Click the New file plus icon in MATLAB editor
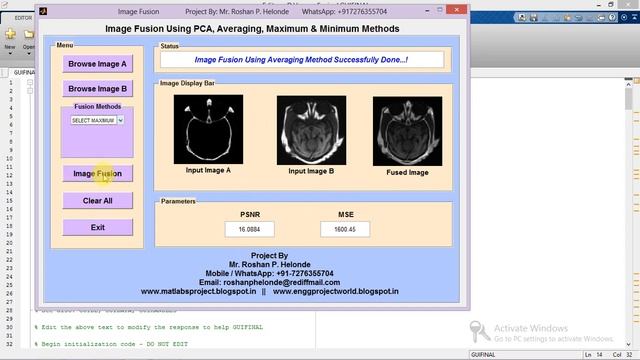Viewport: 640px width, 360px height. pyautogui.click(x=10, y=34)
